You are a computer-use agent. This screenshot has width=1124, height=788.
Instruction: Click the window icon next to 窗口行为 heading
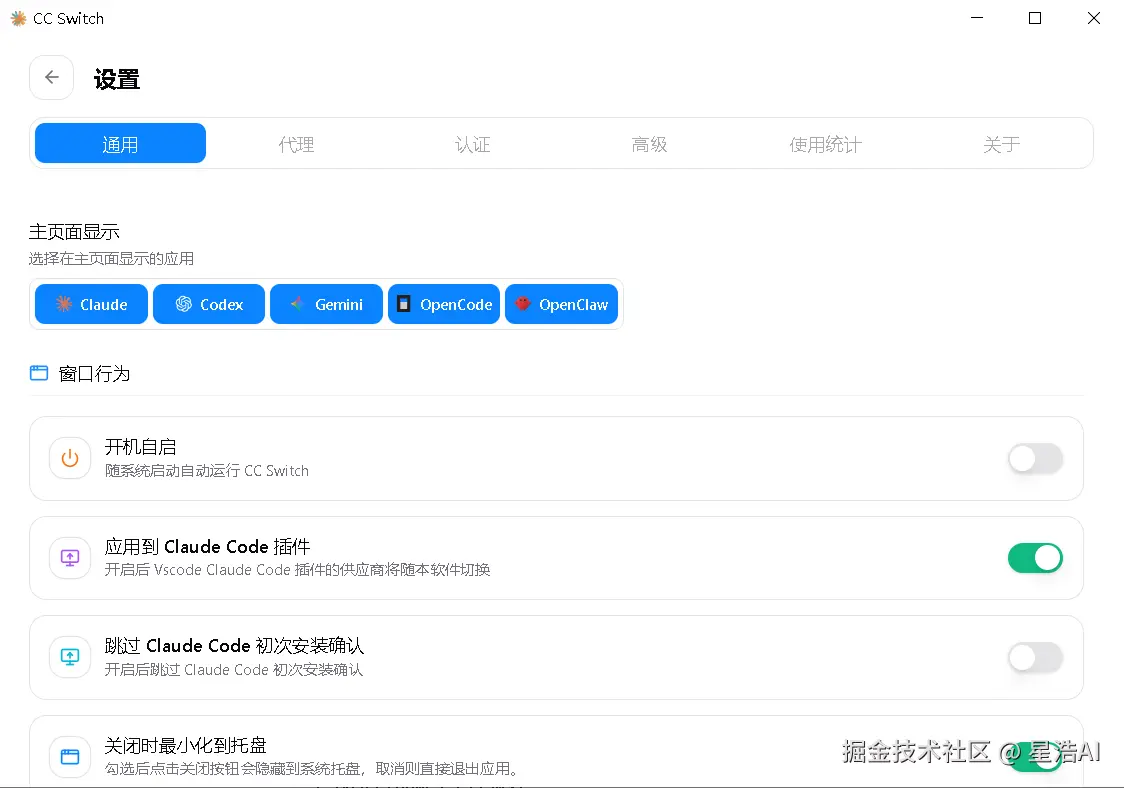point(39,373)
